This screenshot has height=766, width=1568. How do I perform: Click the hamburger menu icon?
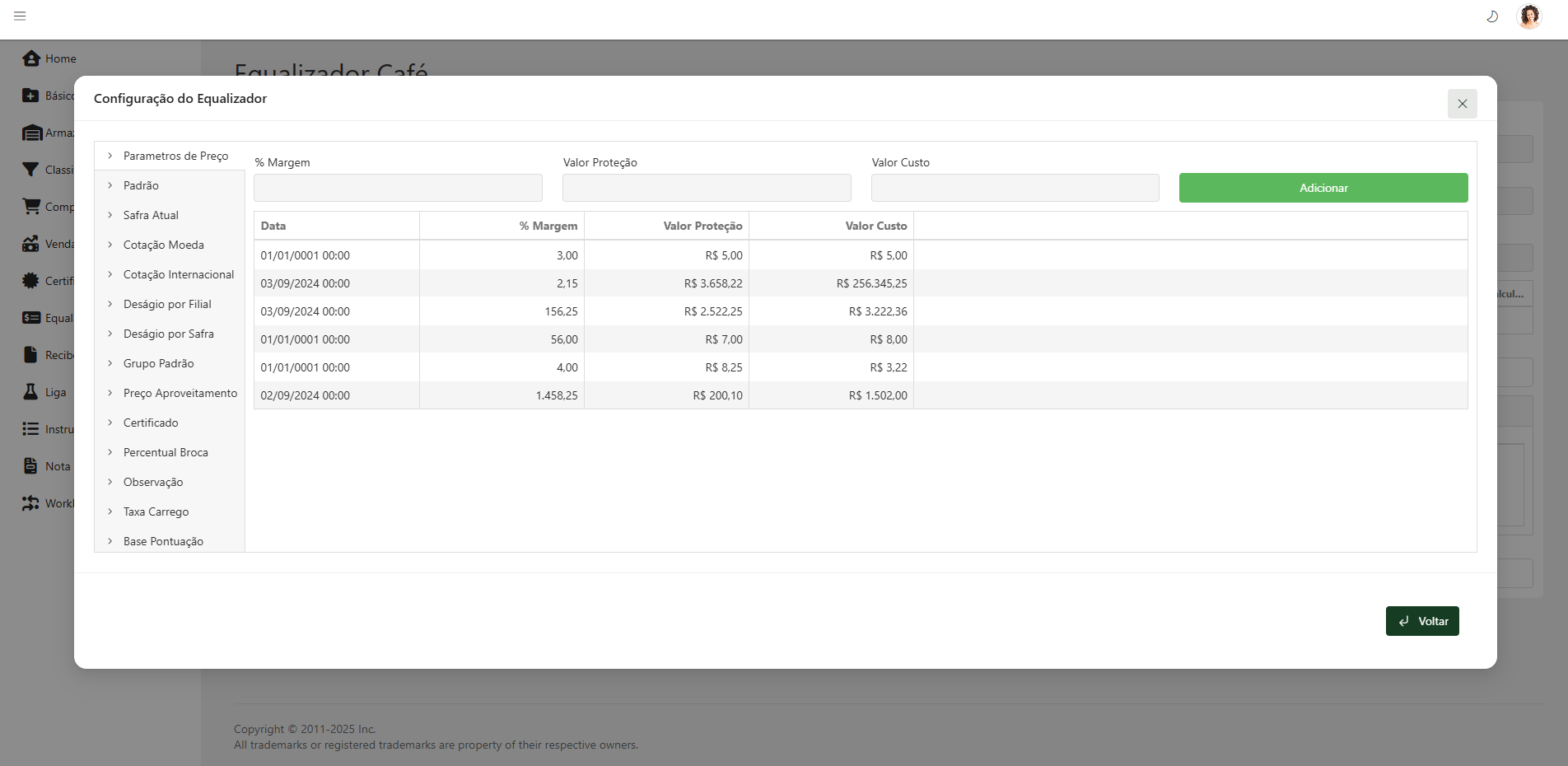pyautogui.click(x=20, y=16)
